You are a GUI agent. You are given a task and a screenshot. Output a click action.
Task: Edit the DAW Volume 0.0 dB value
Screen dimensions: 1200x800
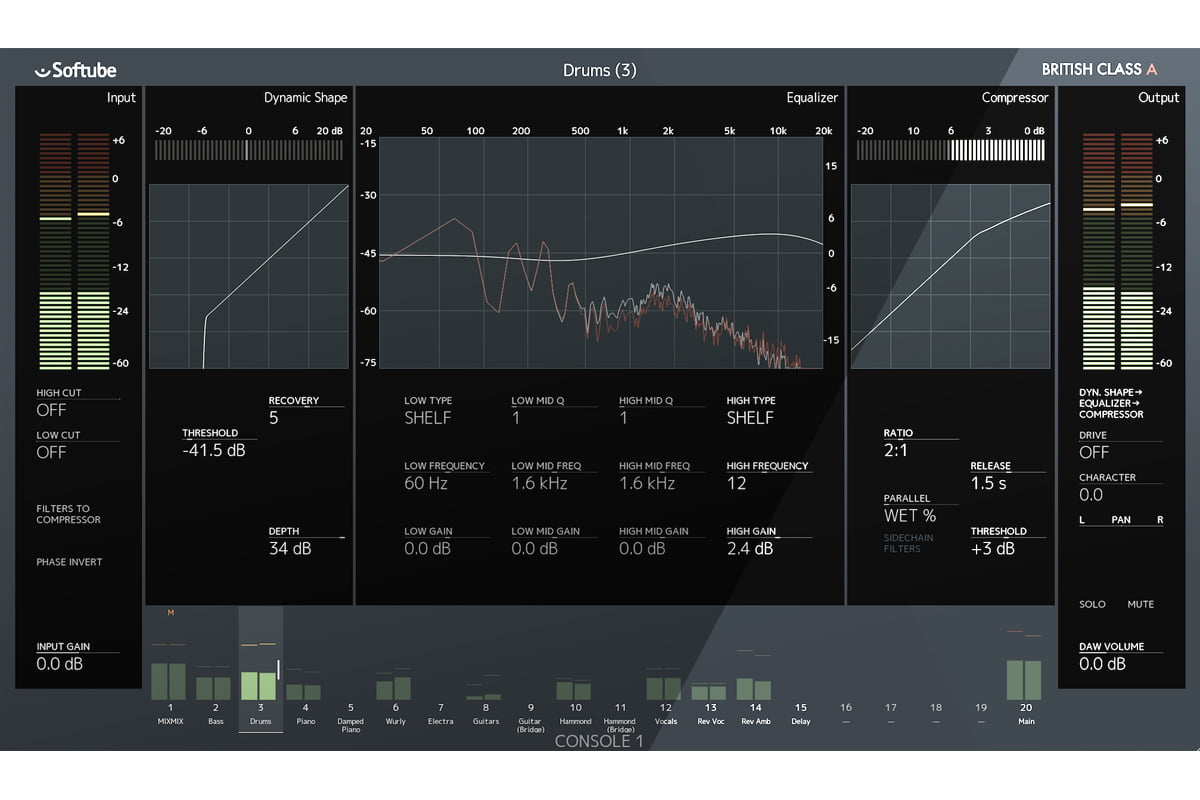(1103, 663)
